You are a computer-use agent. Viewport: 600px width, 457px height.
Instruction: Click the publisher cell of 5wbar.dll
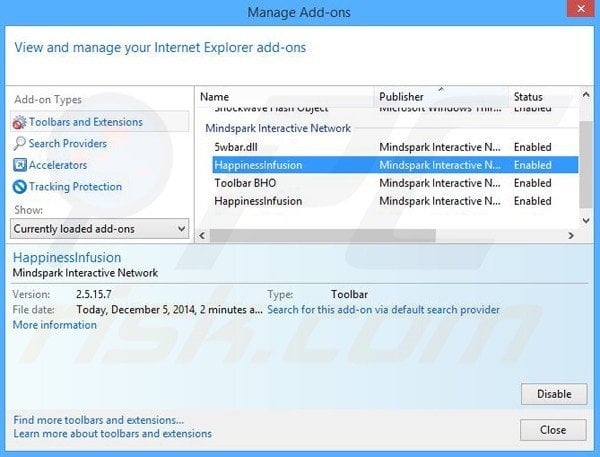click(x=440, y=147)
